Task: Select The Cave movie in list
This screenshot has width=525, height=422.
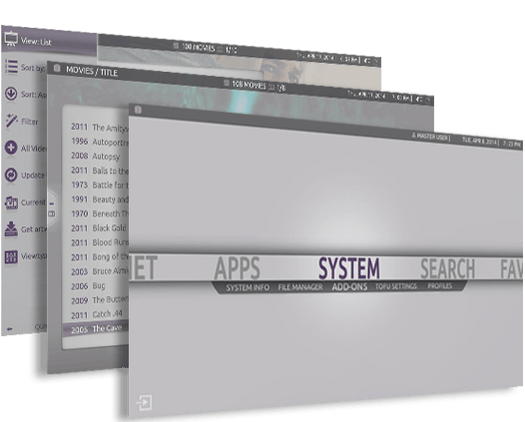Action: point(96,329)
